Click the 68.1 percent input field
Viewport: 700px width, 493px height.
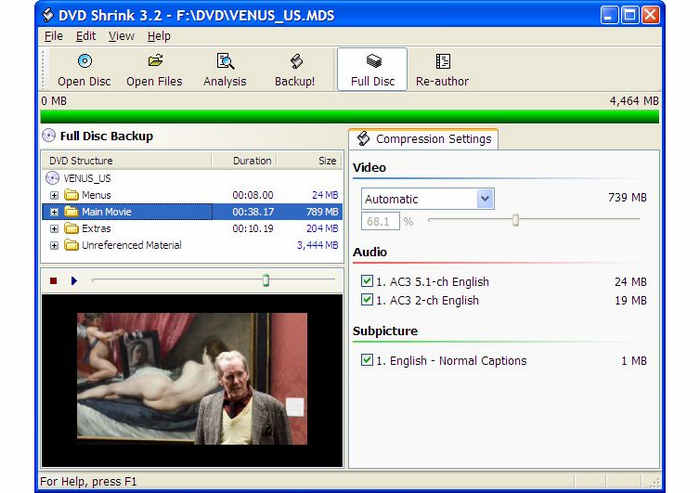tap(380, 221)
